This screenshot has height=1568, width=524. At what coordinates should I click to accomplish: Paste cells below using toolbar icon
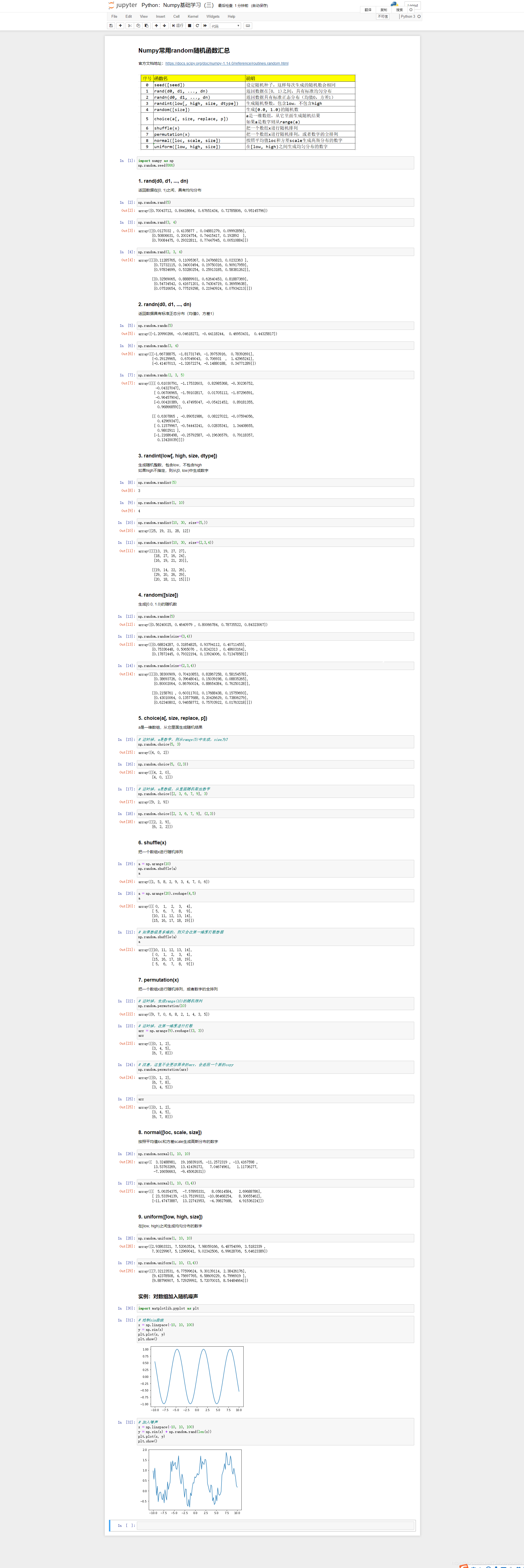point(147,25)
